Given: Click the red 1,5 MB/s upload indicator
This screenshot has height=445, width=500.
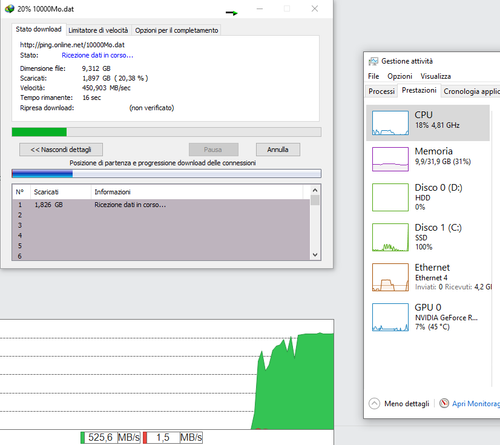Looking at the screenshot, I should point(173,437).
